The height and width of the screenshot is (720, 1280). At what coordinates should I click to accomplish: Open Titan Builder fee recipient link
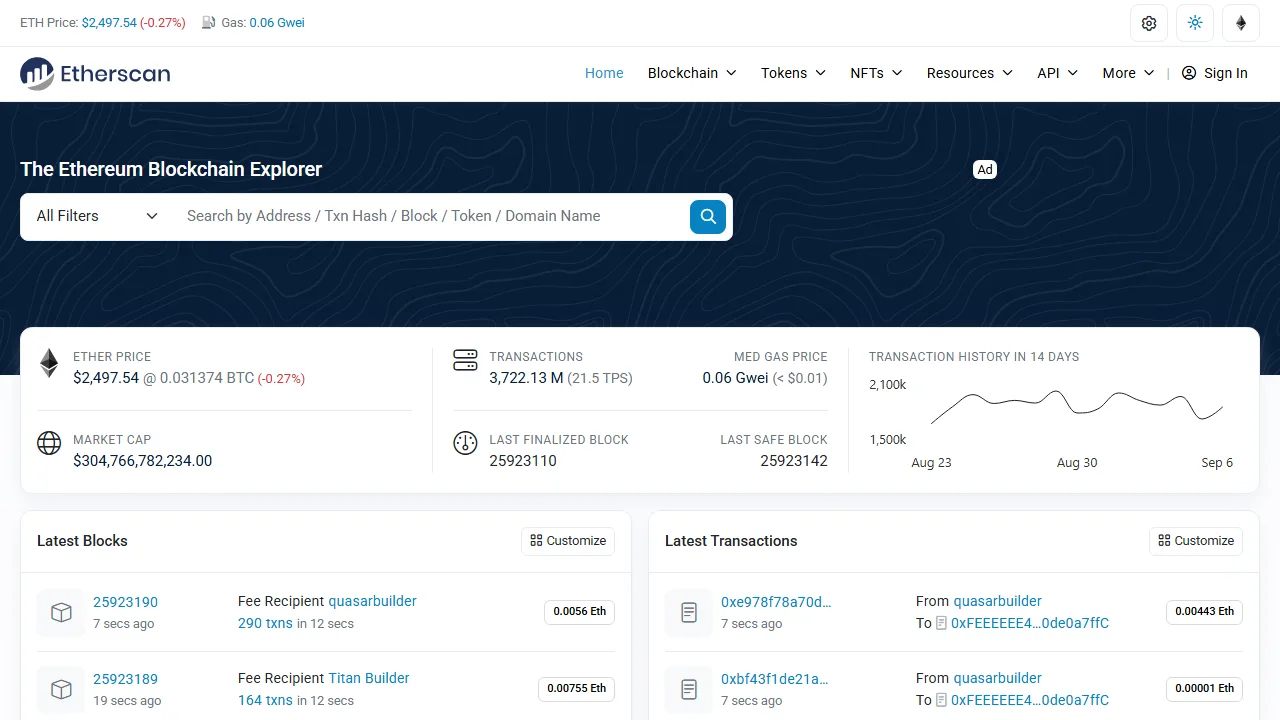tap(368, 678)
